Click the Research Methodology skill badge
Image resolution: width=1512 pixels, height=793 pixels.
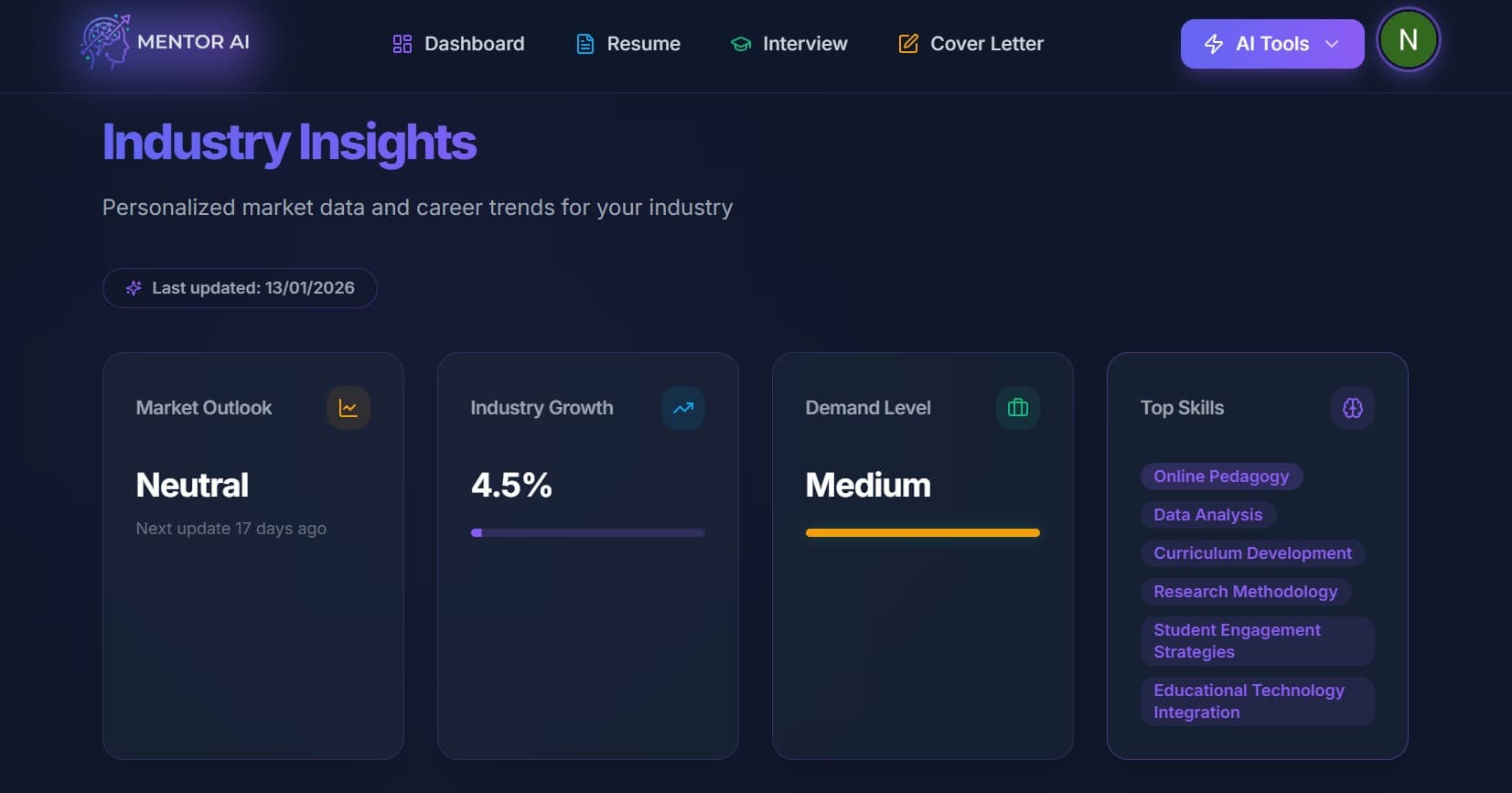(1245, 592)
